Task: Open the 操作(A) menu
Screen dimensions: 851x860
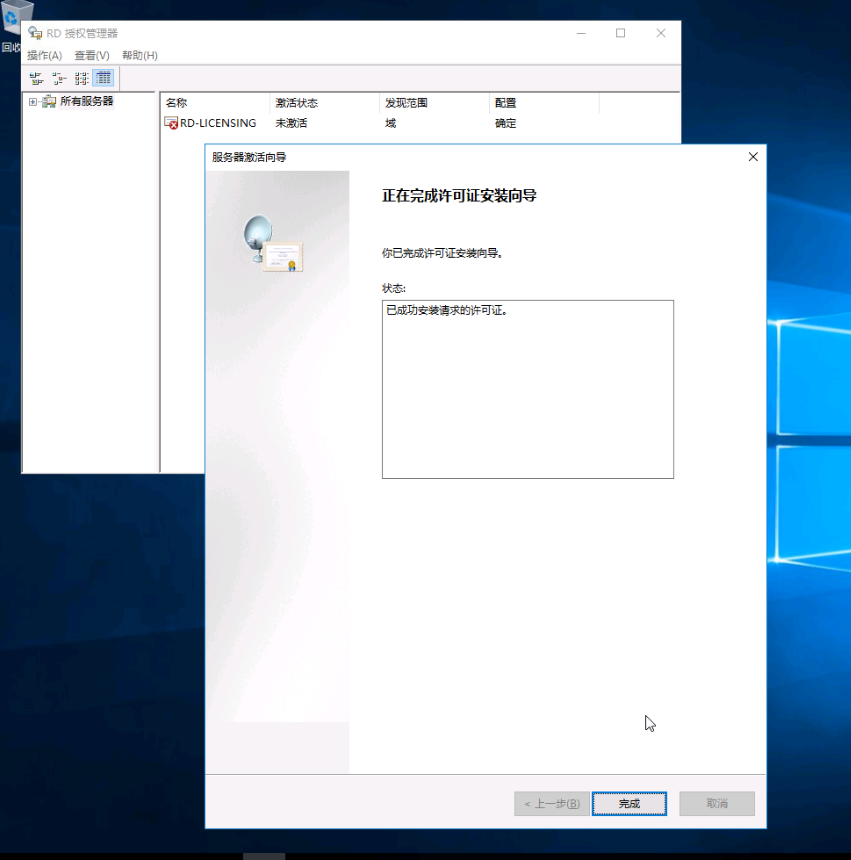Action: (x=44, y=55)
